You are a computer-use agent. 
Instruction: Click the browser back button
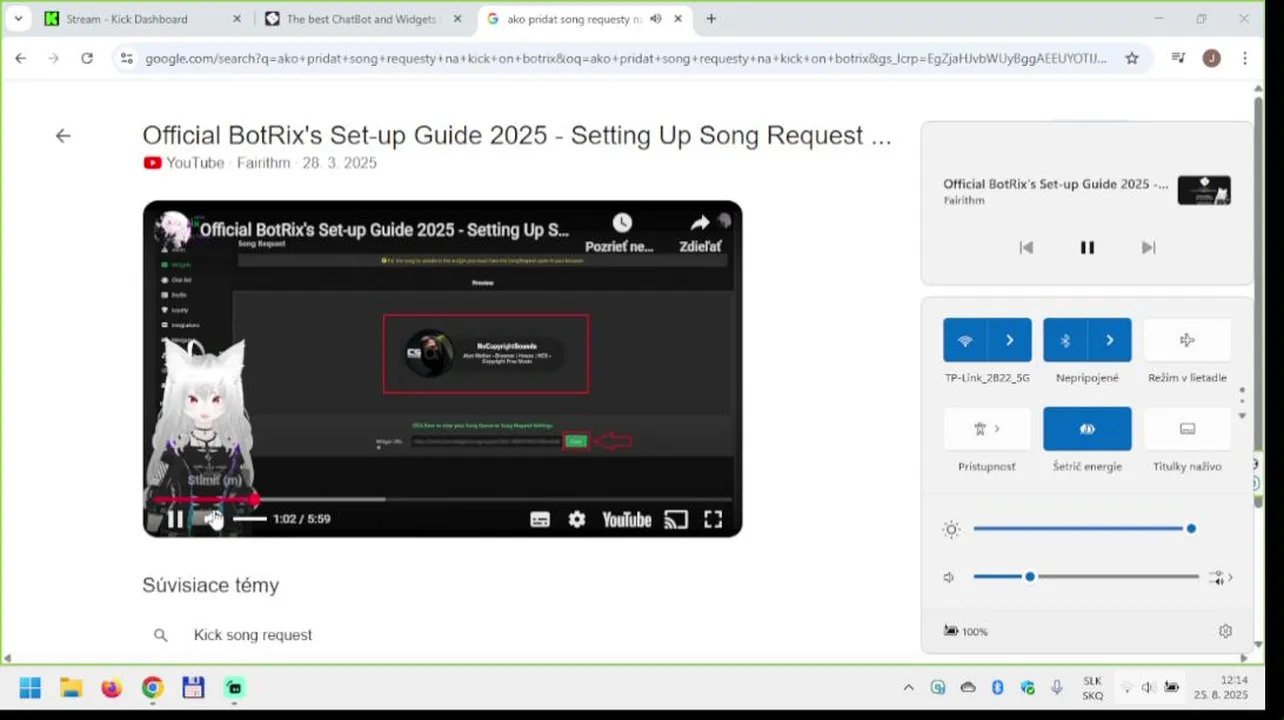[x=20, y=59]
